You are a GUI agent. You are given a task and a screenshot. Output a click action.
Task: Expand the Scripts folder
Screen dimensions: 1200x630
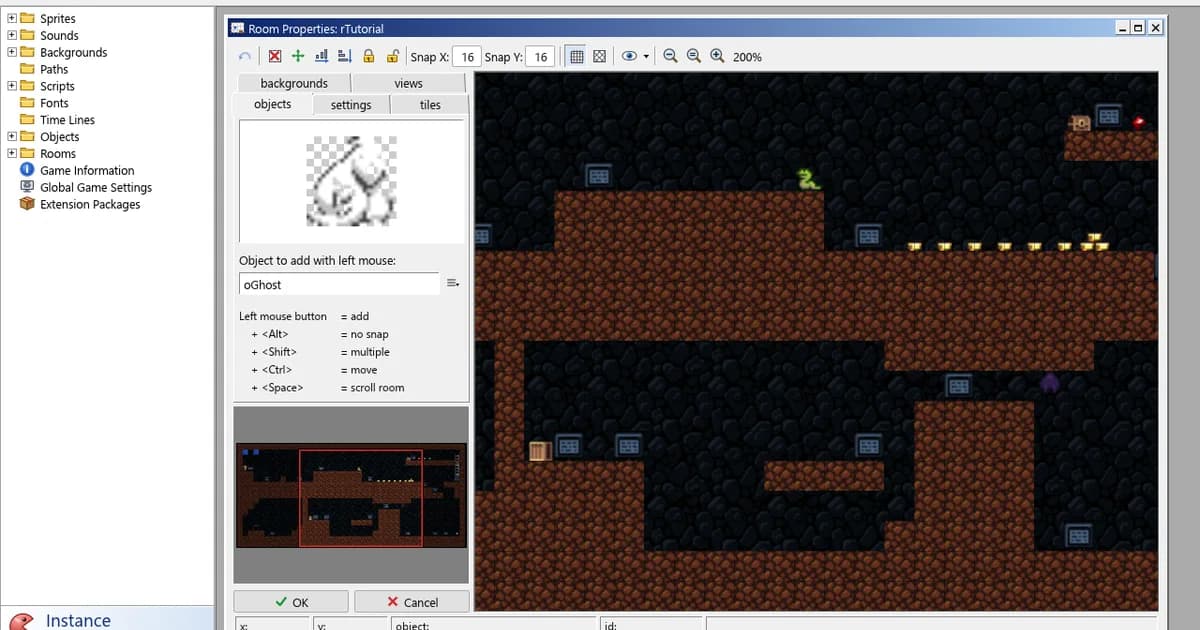tap(12, 86)
